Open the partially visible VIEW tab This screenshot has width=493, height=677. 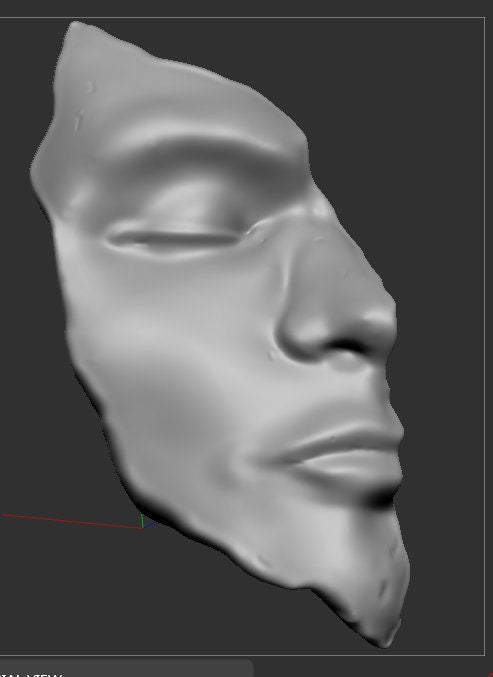point(125,668)
